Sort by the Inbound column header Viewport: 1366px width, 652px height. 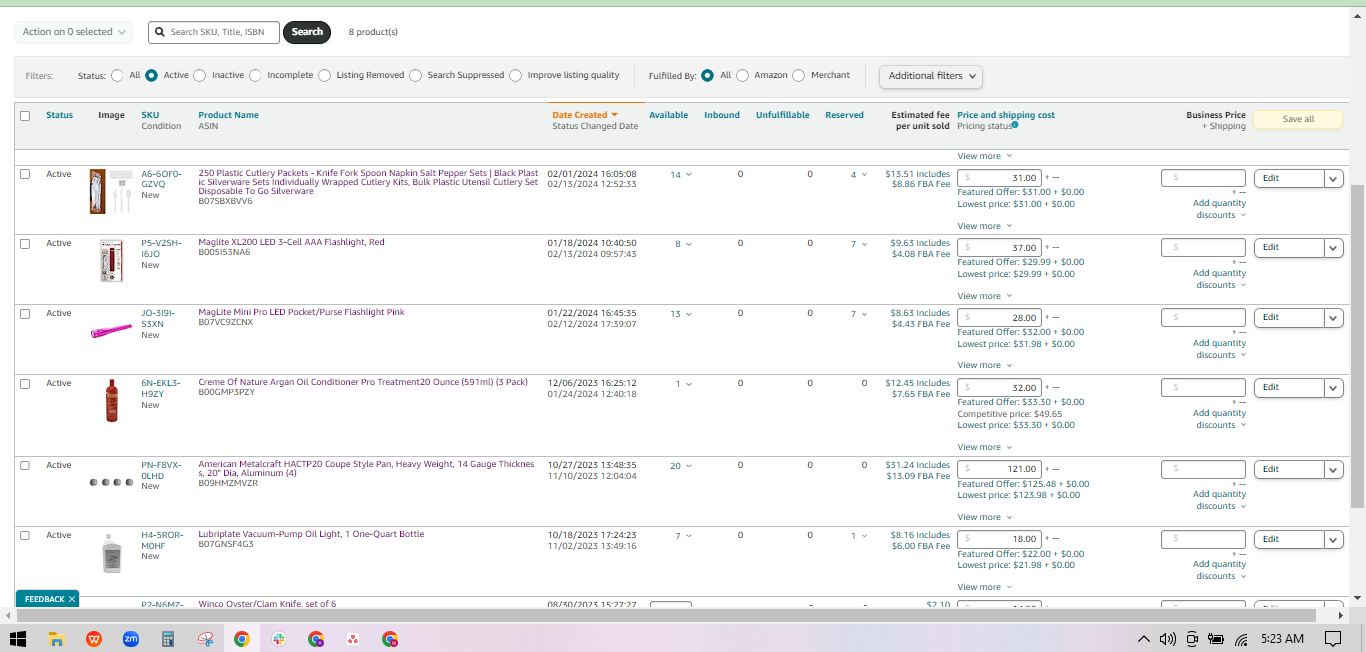tap(722, 115)
